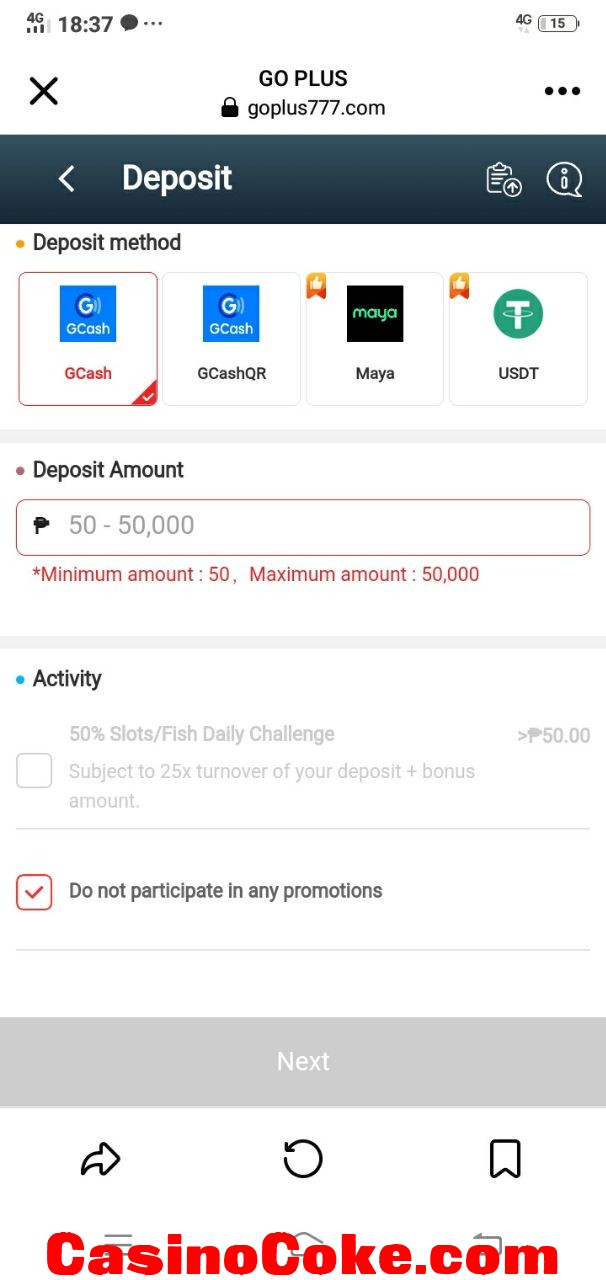Uncheck Do not participate in any promotions
The width and height of the screenshot is (606, 1280).
coord(34,892)
